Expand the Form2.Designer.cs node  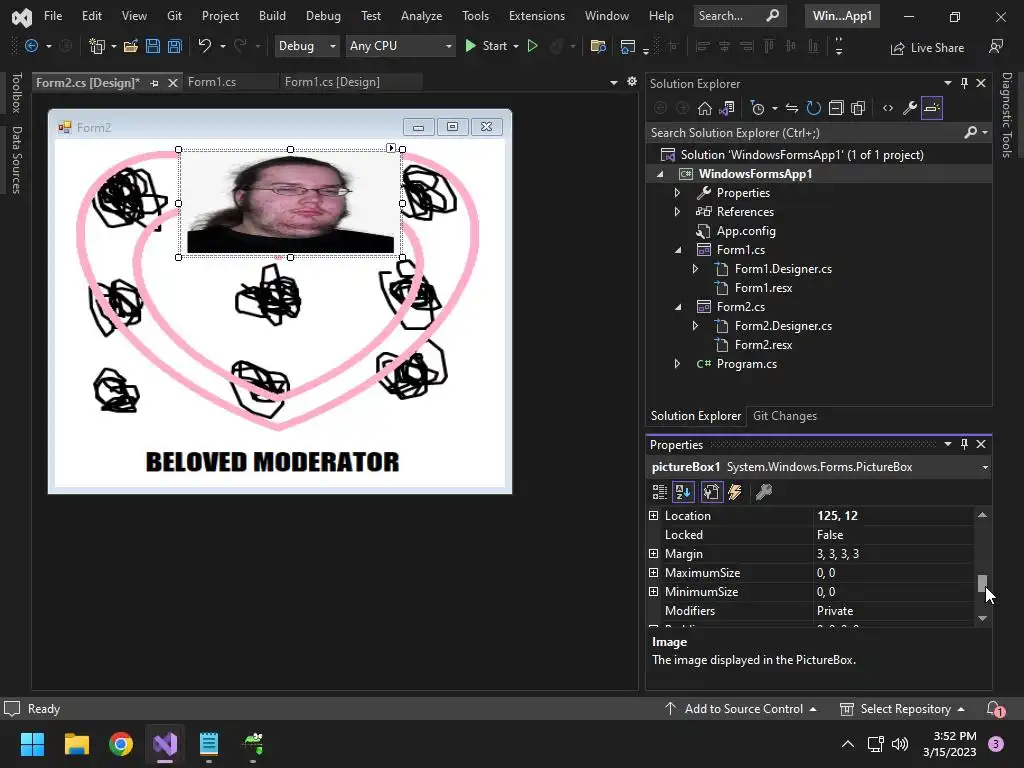(x=696, y=325)
